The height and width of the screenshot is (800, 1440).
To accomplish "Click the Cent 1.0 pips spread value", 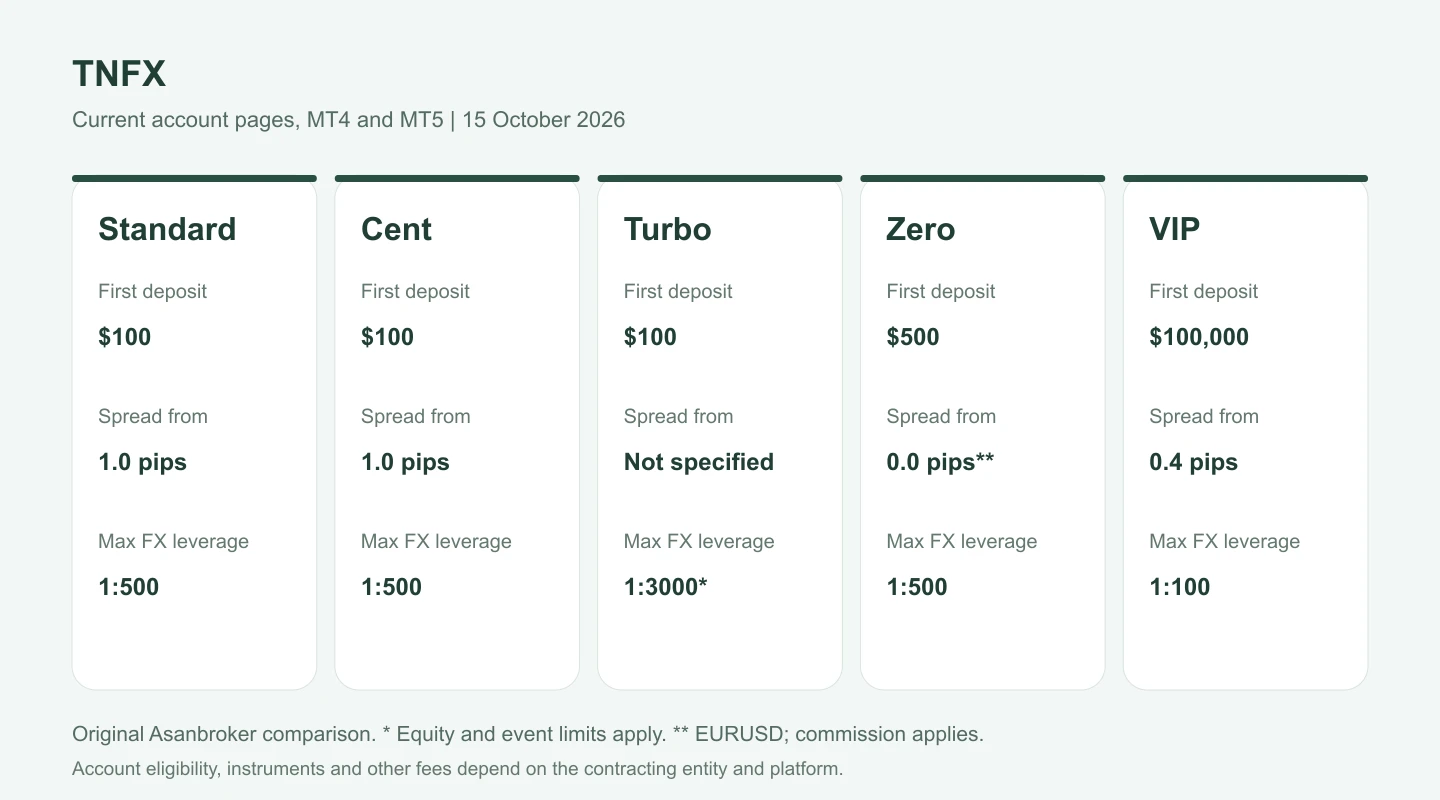I will pyautogui.click(x=405, y=462).
